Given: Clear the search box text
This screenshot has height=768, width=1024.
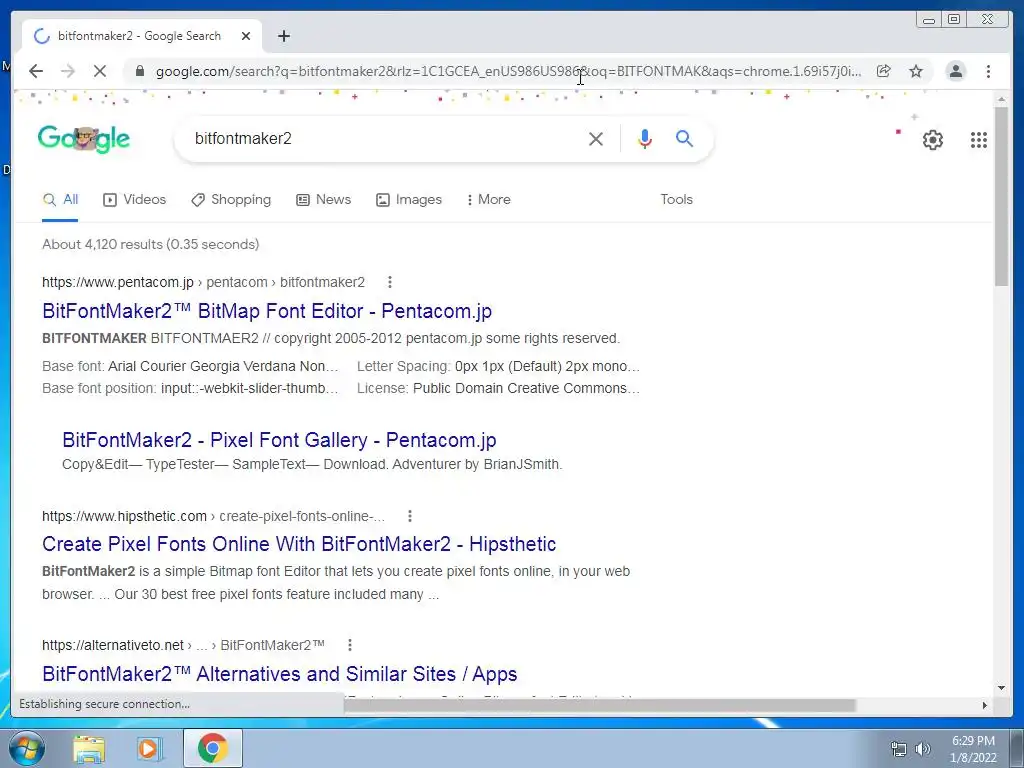Looking at the screenshot, I should (596, 138).
